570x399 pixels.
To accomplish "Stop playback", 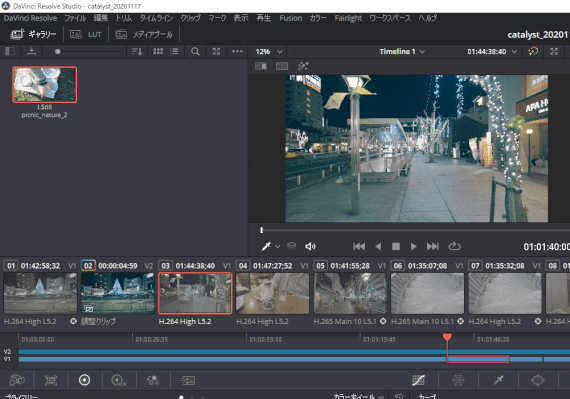I will click(x=396, y=246).
